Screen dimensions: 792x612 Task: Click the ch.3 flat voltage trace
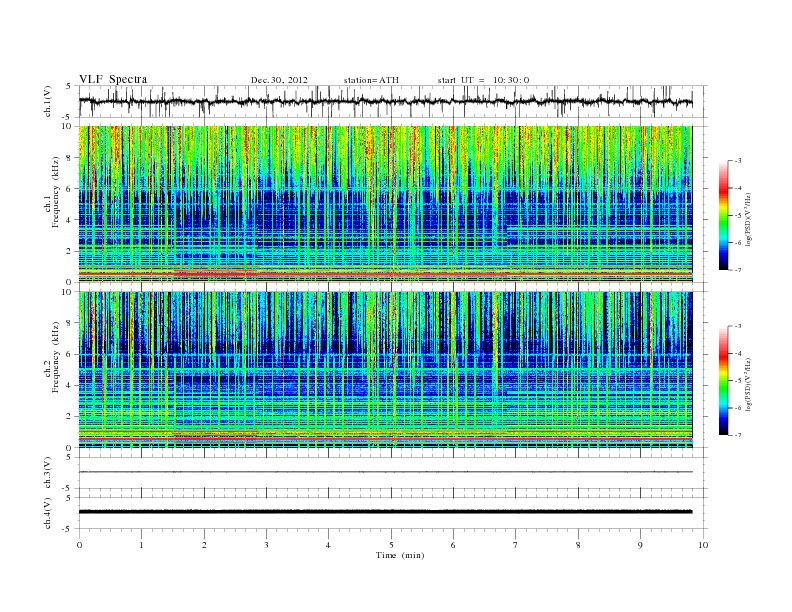pos(385,472)
